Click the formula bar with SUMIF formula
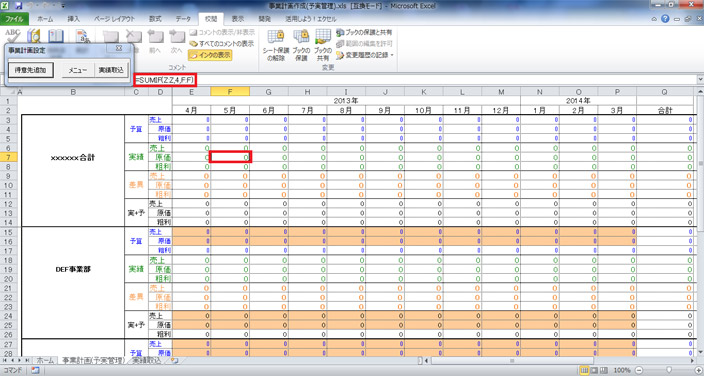 [x=415, y=80]
